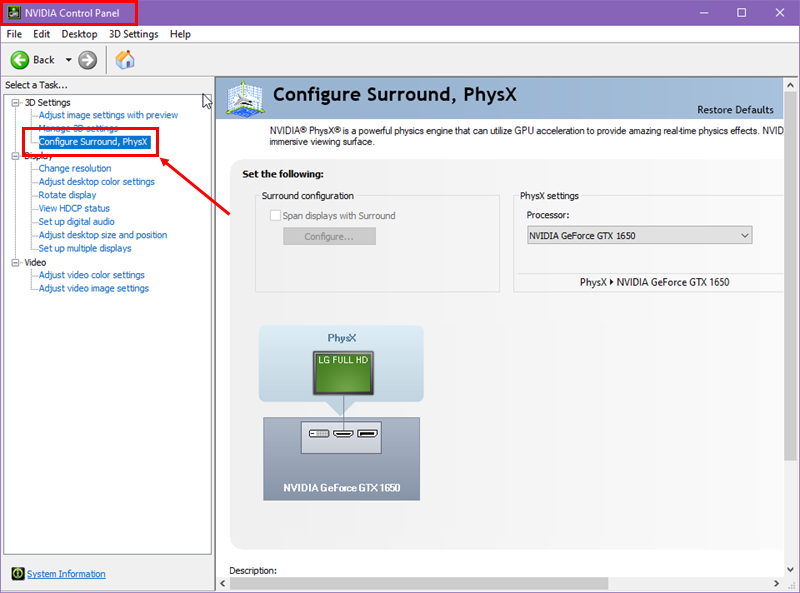
Task: Click the grey Forward arrow icon
Action: point(87,60)
